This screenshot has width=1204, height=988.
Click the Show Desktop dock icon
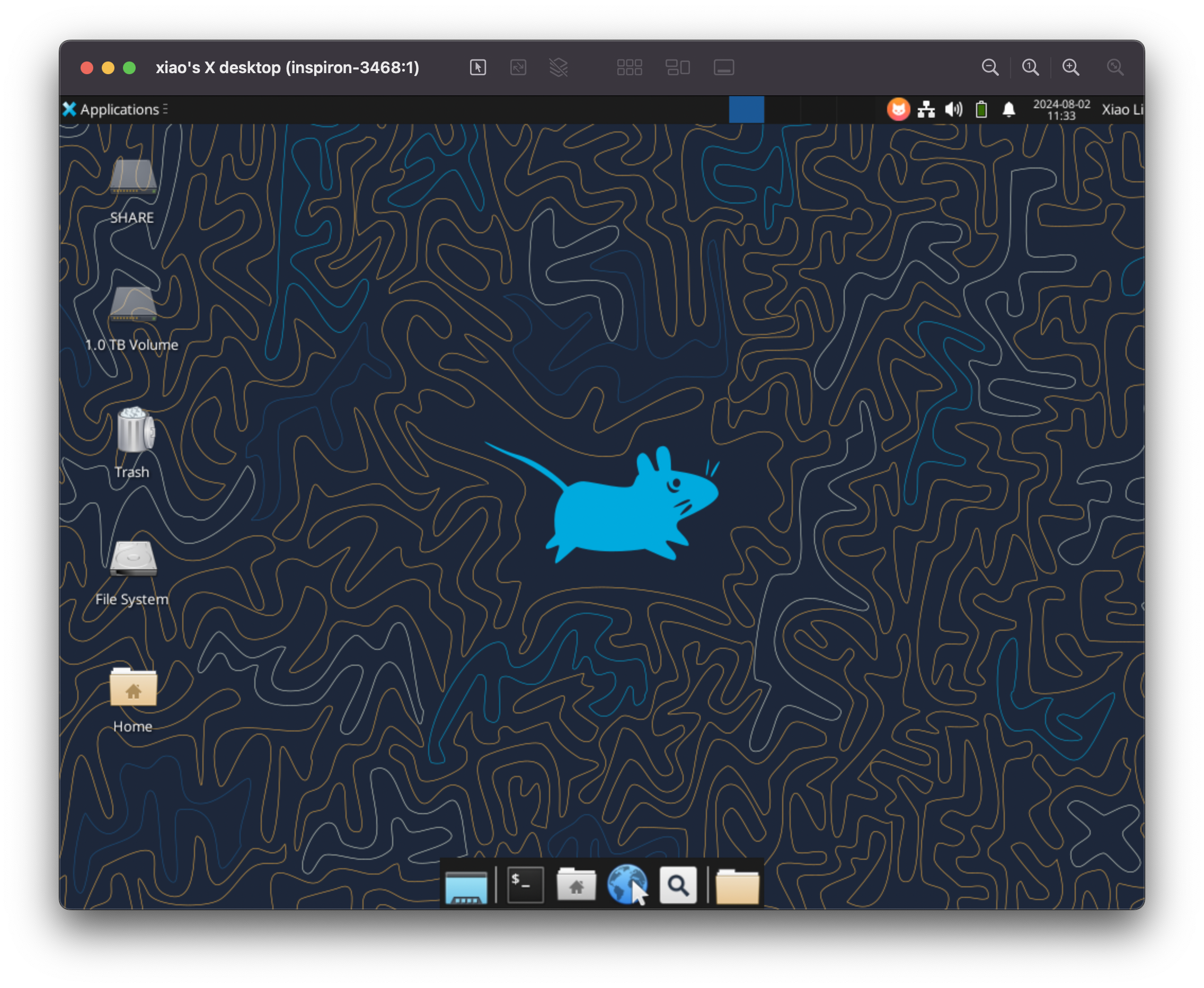click(x=466, y=887)
